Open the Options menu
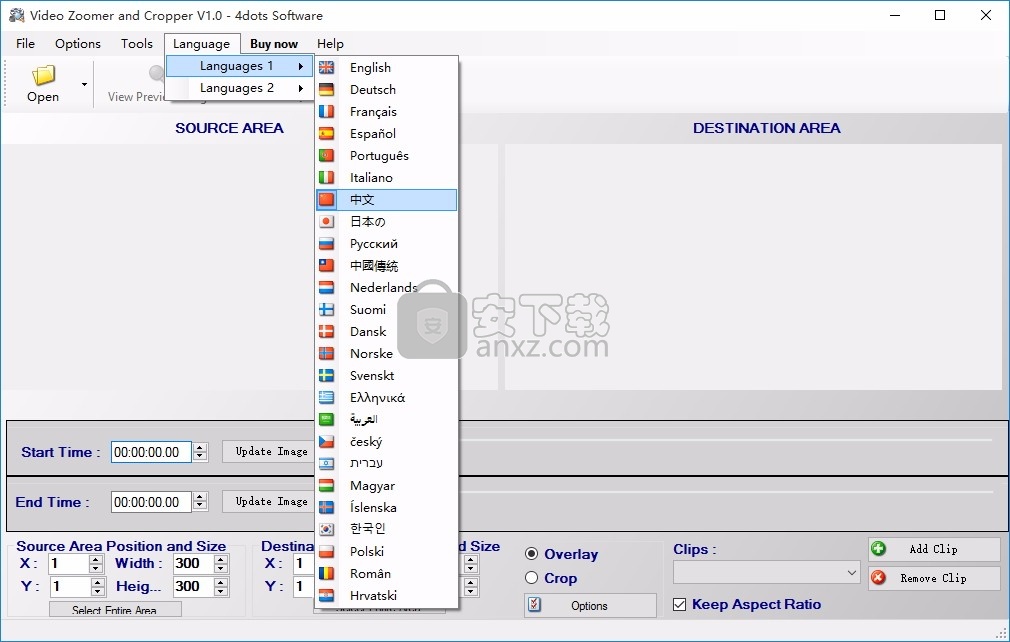The height and width of the screenshot is (642, 1010). click(78, 43)
